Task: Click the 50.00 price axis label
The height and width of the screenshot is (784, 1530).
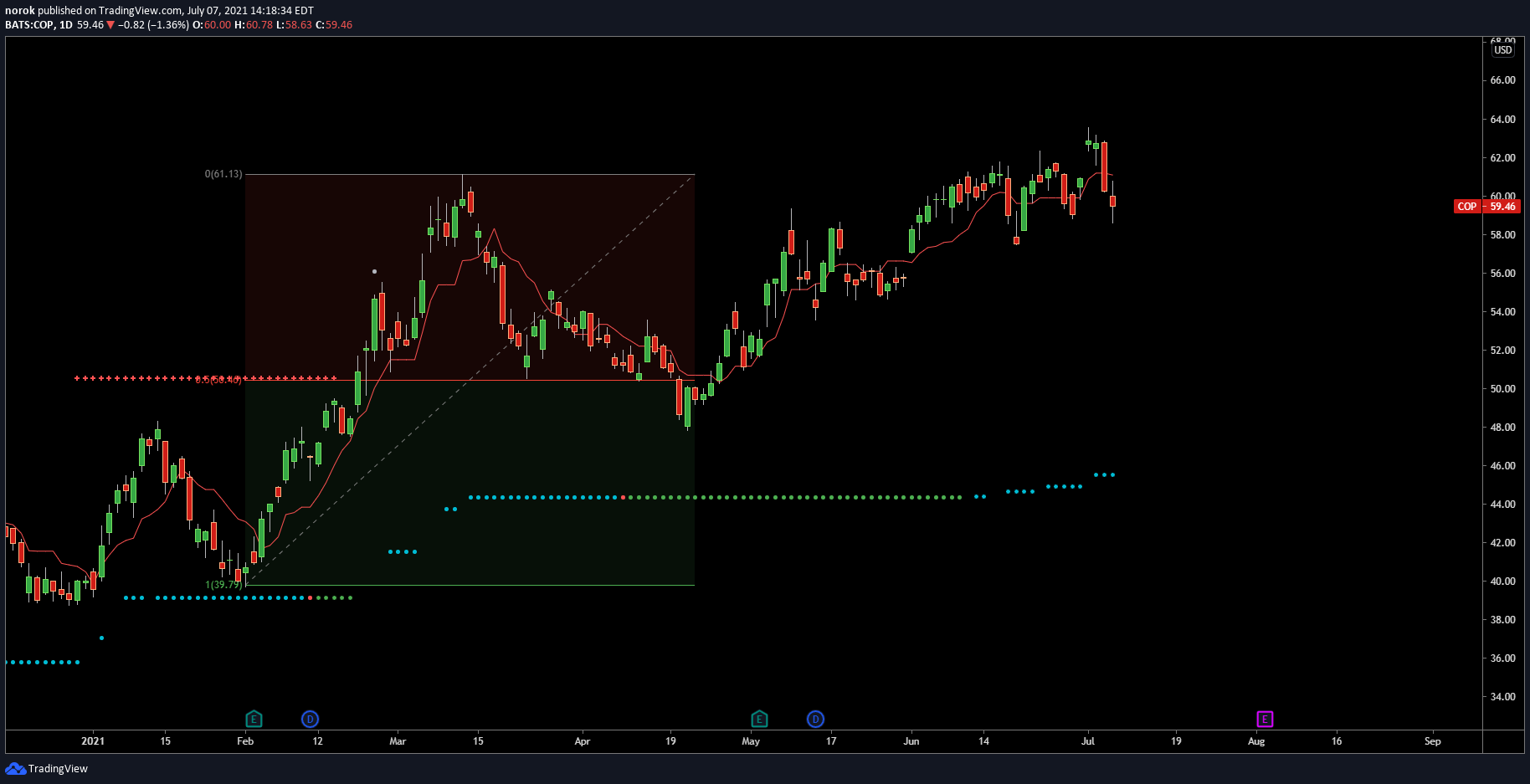Action: (1502, 389)
